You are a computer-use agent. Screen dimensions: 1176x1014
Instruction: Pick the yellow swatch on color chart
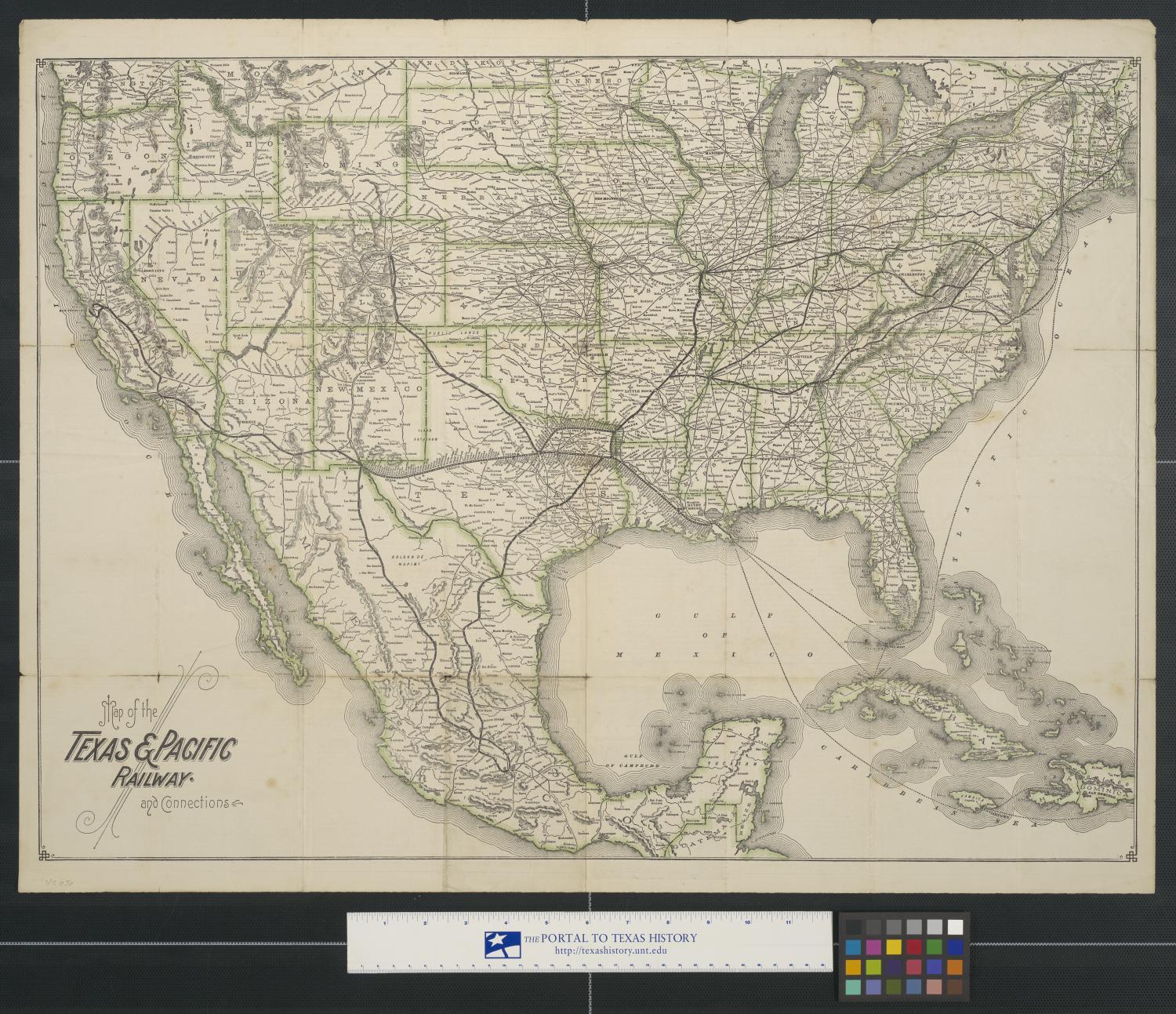[x=894, y=947]
